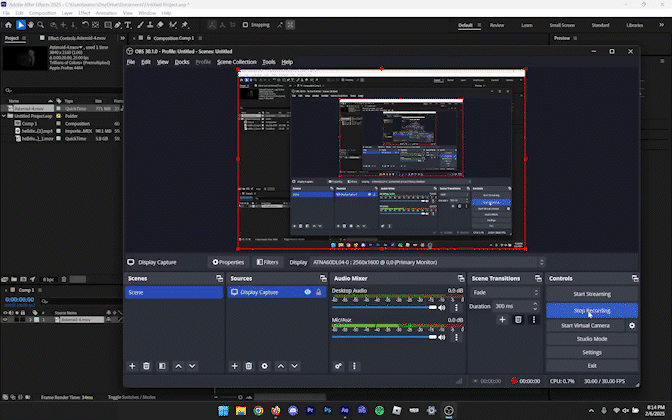Select the Zoom magnifier tool in After Effects
672x420 pixels.
click(41, 25)
